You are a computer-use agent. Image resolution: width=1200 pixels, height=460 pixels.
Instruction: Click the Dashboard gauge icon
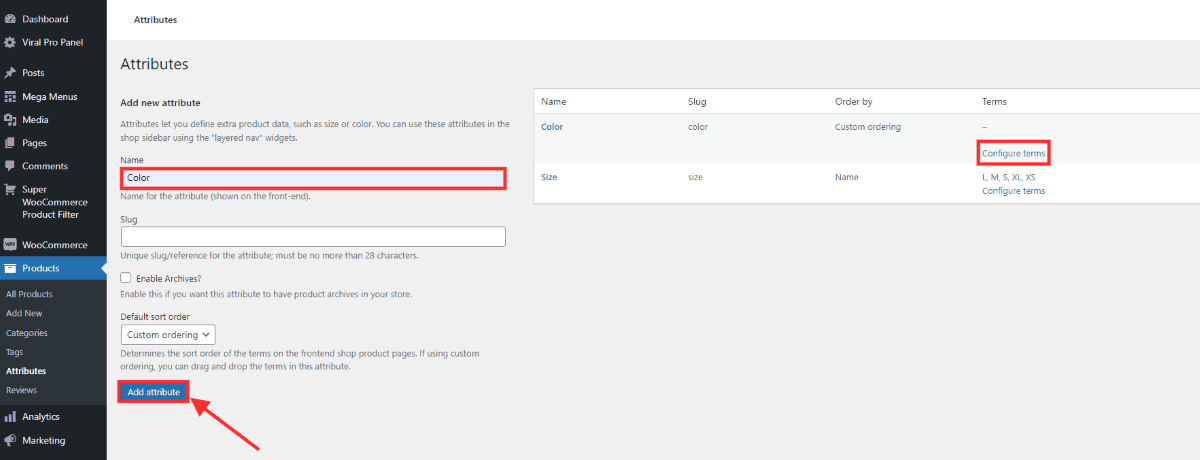click(10, 19)
